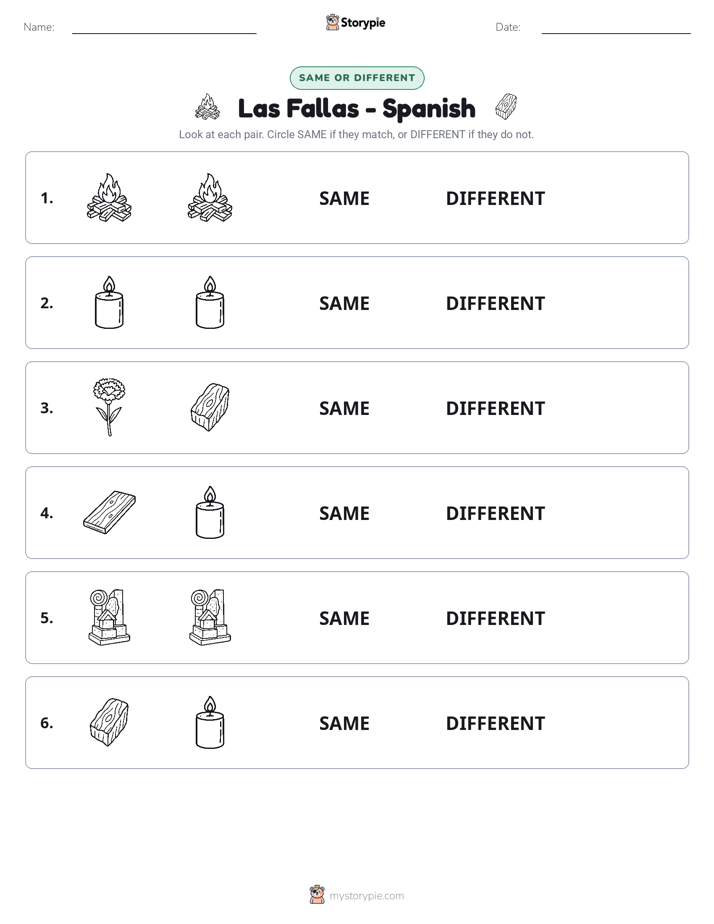Image resolution: width=714 pixels, height=924 pixels.
Task: Mark DIFFERENT for pair 6
Action: [x=495, y=723]
